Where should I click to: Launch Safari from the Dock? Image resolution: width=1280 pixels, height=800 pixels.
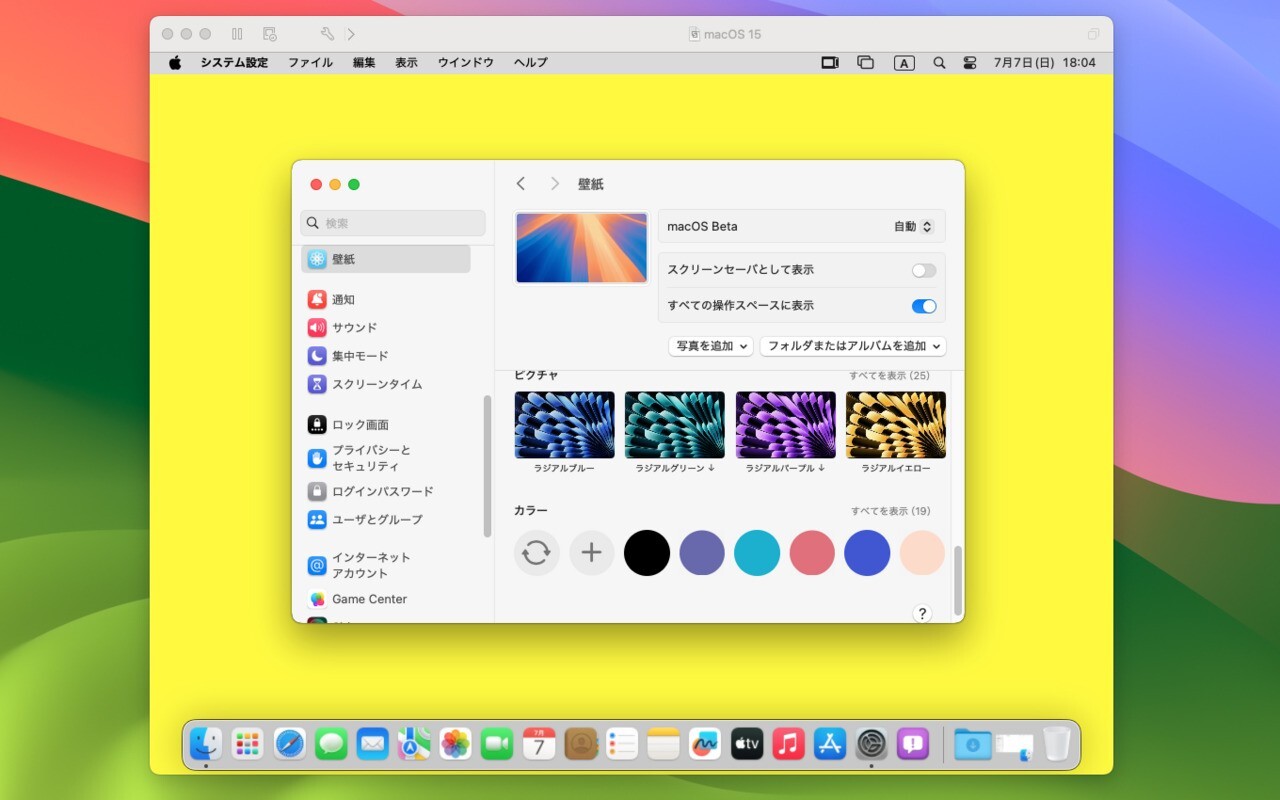point(289,743)
